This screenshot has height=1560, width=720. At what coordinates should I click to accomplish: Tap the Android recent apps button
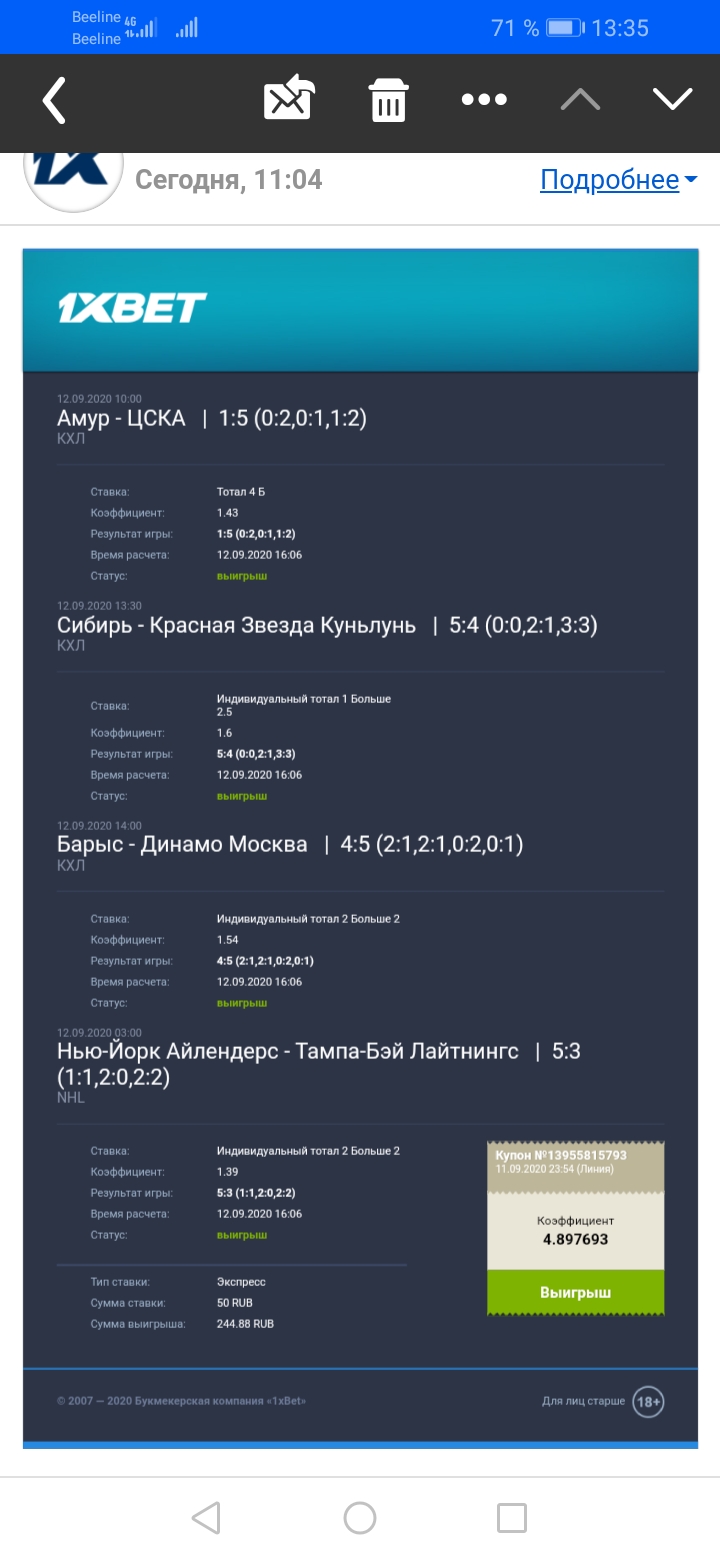[x=512, y=1518]
